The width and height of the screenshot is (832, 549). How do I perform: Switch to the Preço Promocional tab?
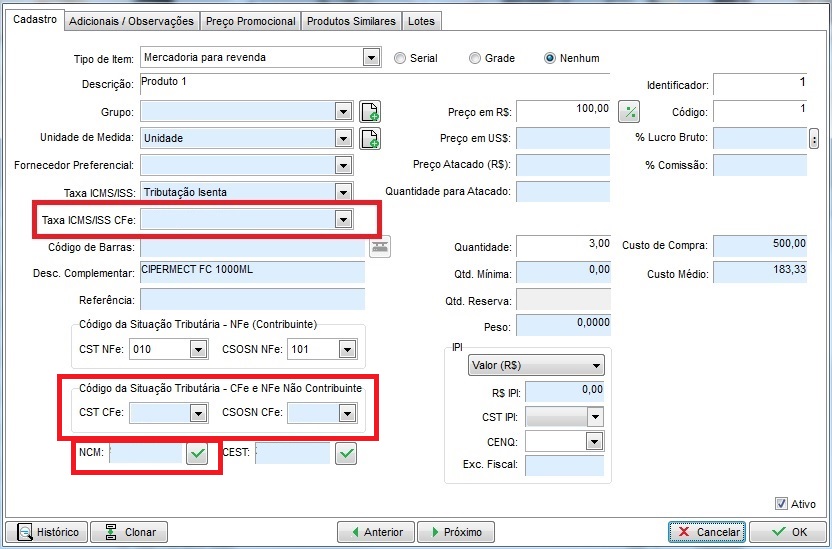tap(250, 21)
